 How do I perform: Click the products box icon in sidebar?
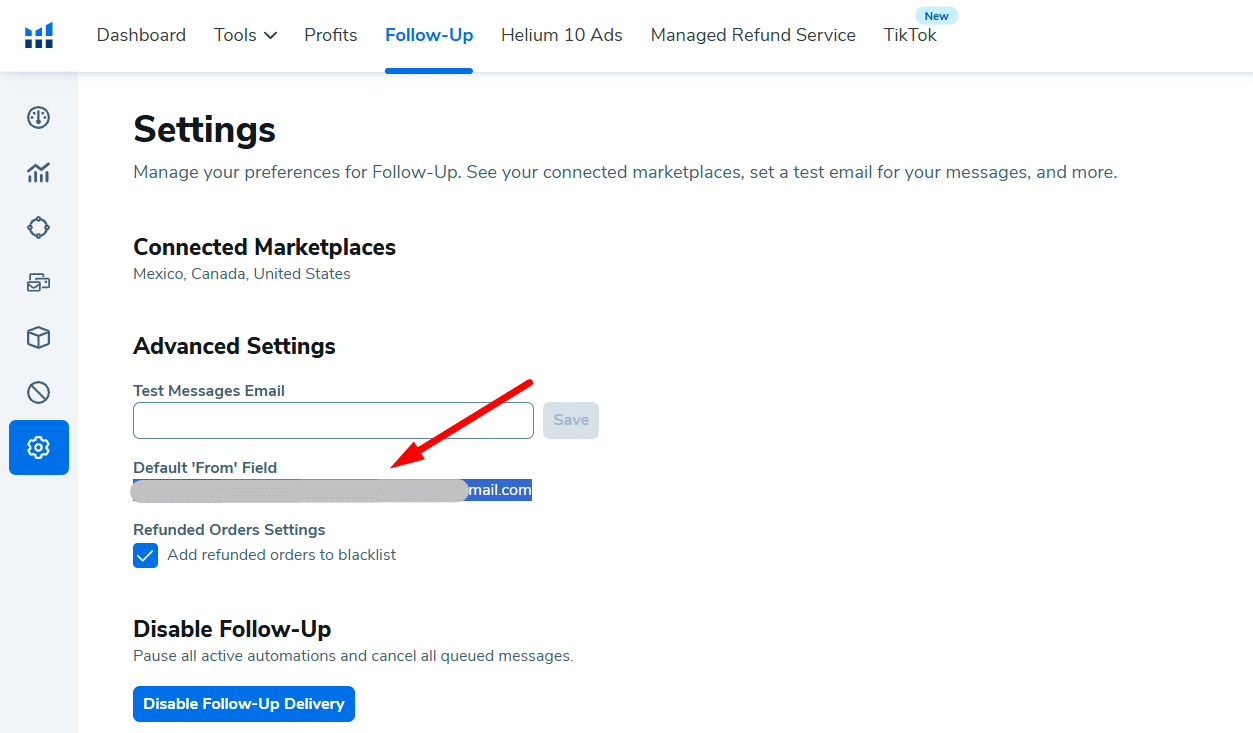click(x=39, y=338)
